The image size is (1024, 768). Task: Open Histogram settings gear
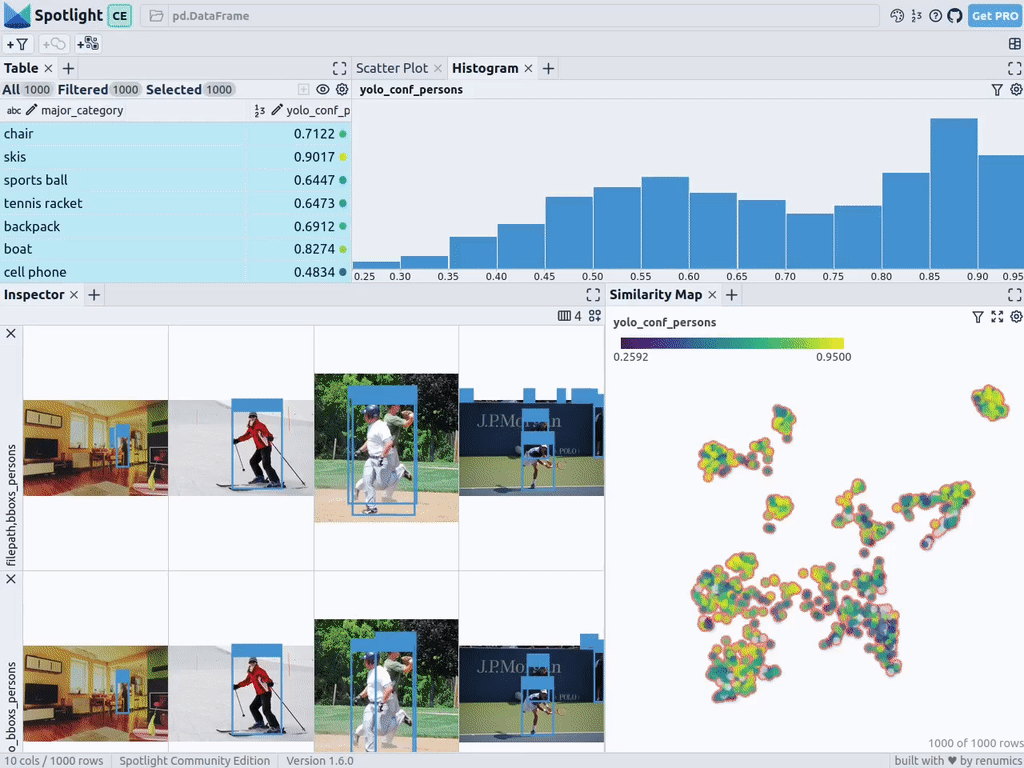(1015, 90)
